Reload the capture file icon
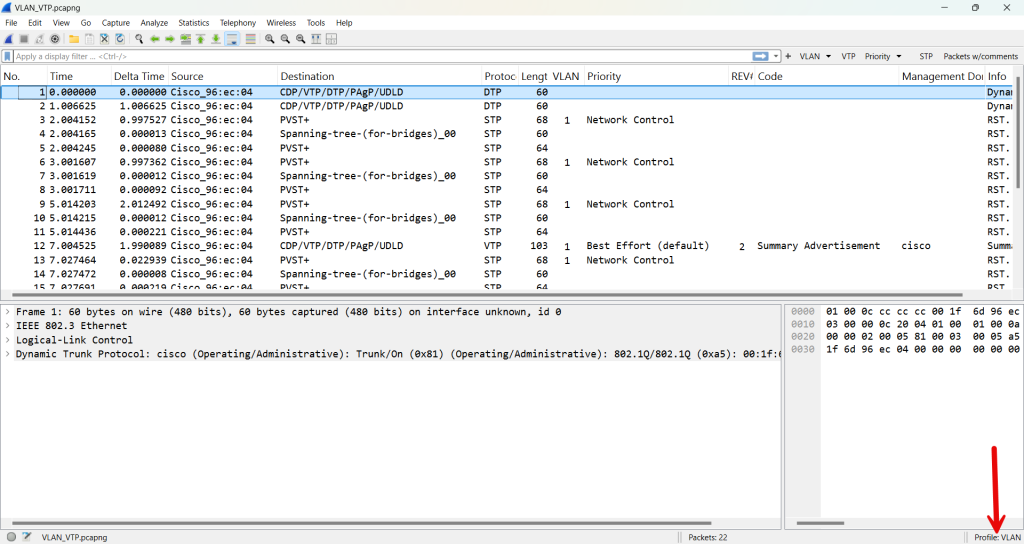 119,39
